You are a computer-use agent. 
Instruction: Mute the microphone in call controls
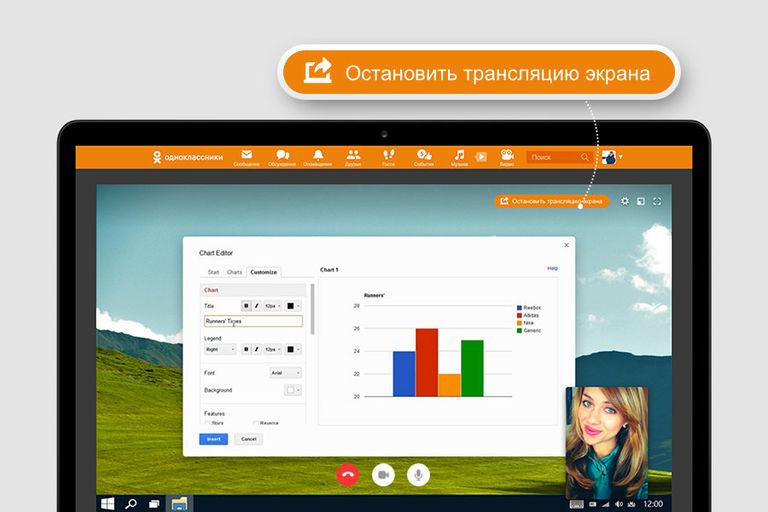pos(418,475)
